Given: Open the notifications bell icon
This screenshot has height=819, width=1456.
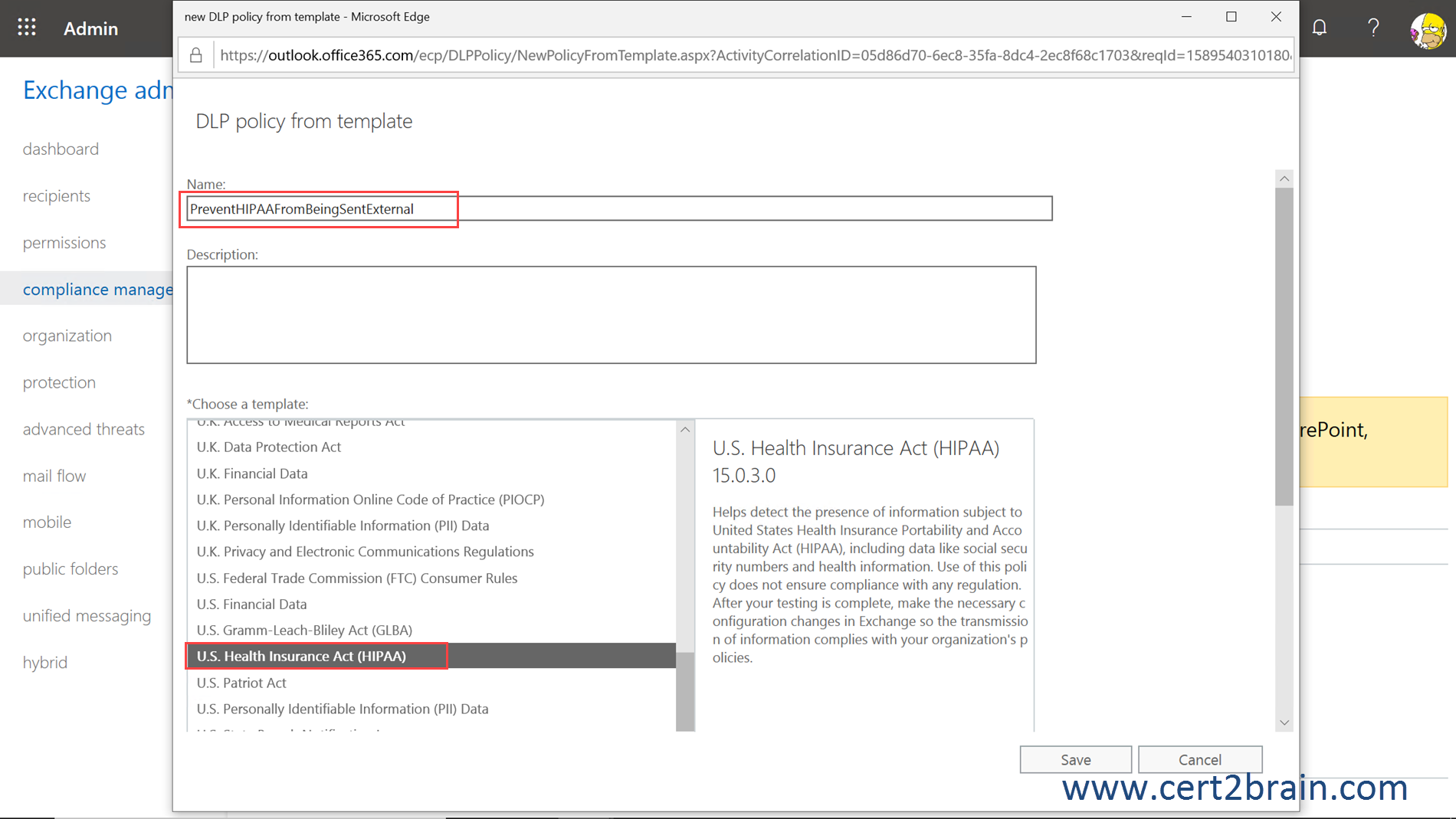Looking at the screenshot, I should [x=1320, y=28].
